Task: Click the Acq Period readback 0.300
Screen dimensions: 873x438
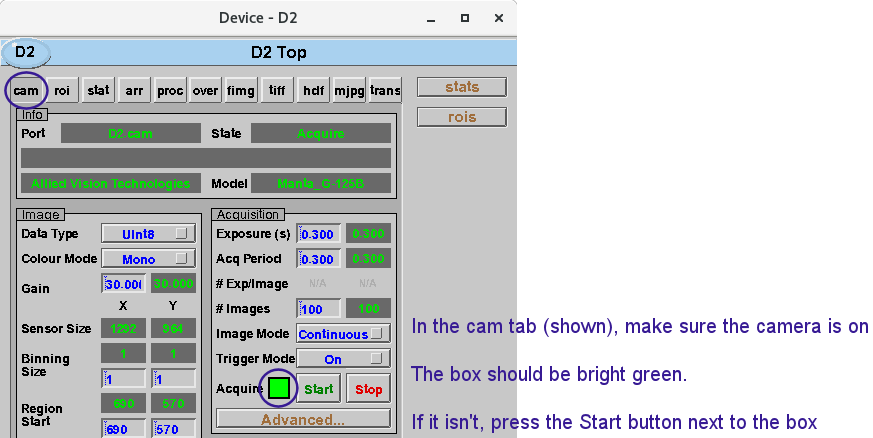Action: (369, 259)
